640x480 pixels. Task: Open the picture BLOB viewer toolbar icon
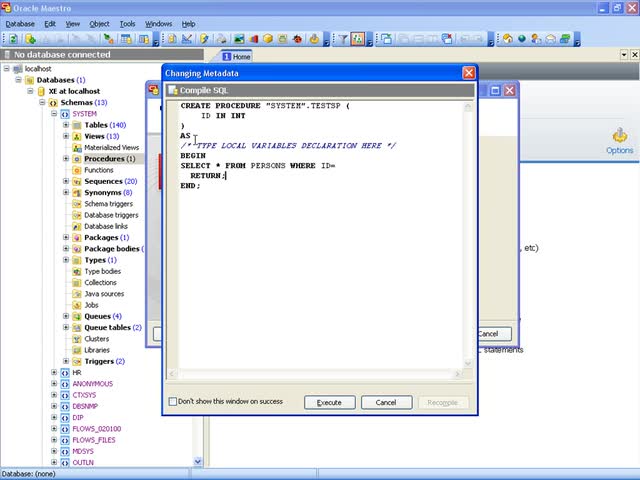239,39
